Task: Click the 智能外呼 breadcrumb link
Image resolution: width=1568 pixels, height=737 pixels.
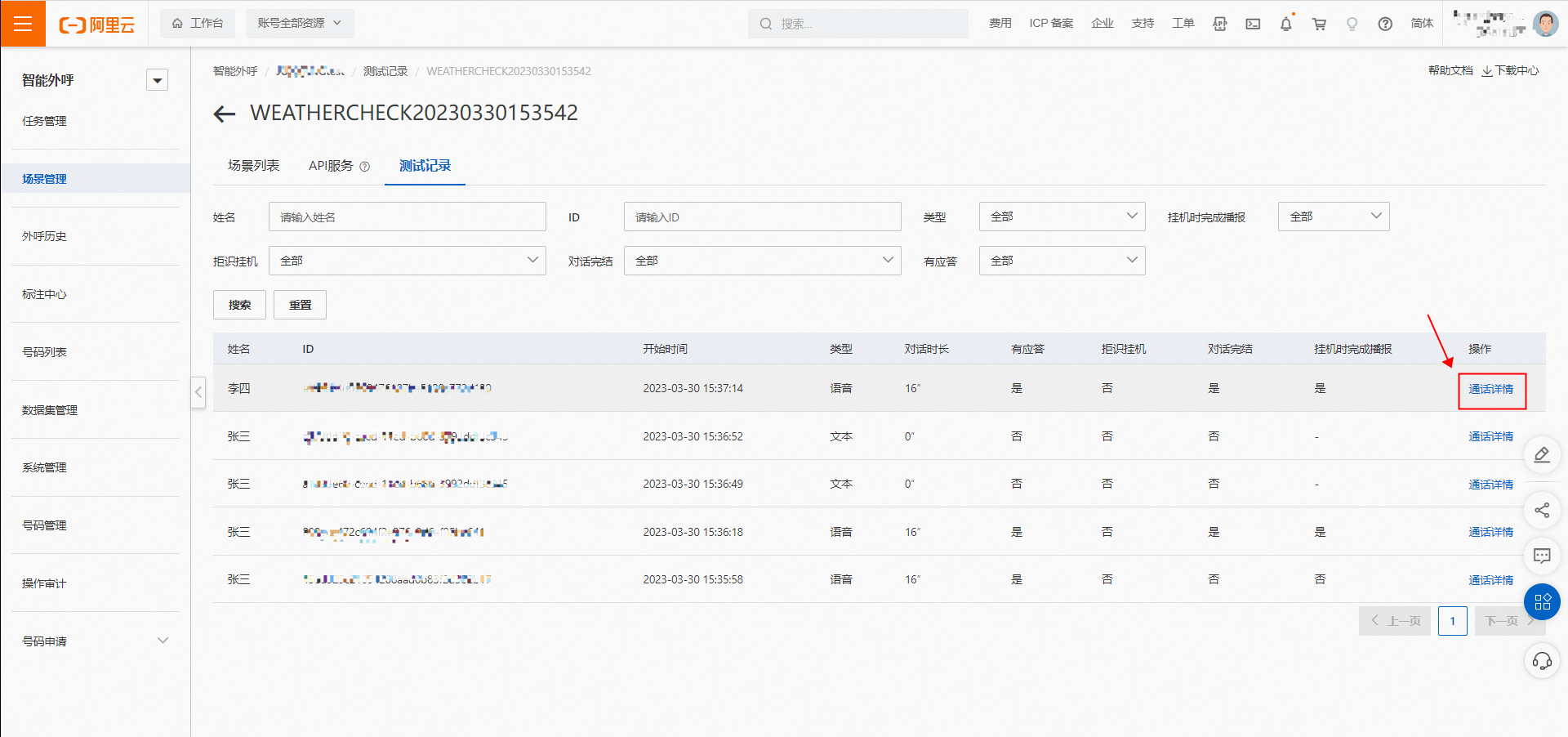Action: (x=235, y=71)
